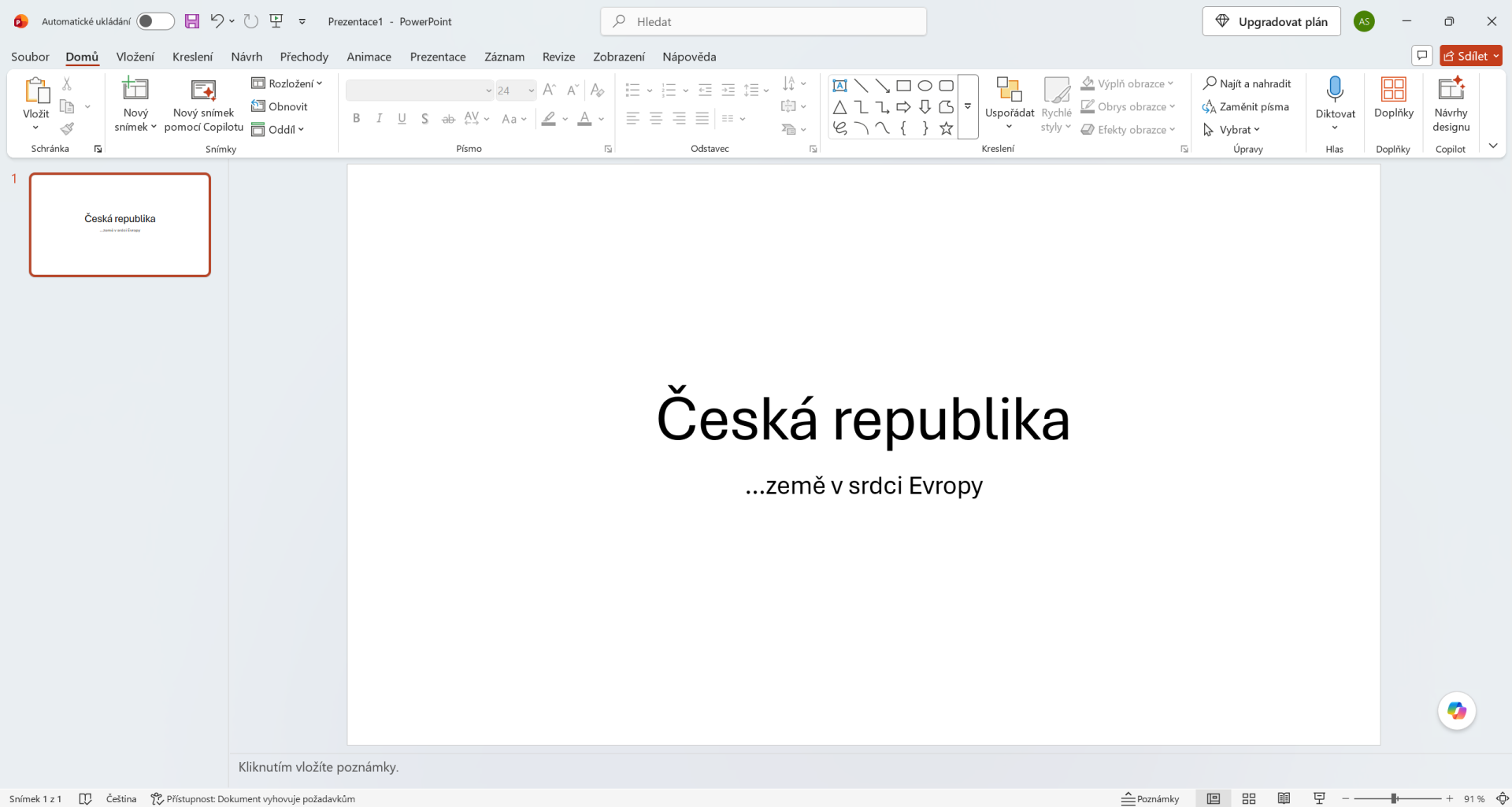Open the font size dropdown

532,91
